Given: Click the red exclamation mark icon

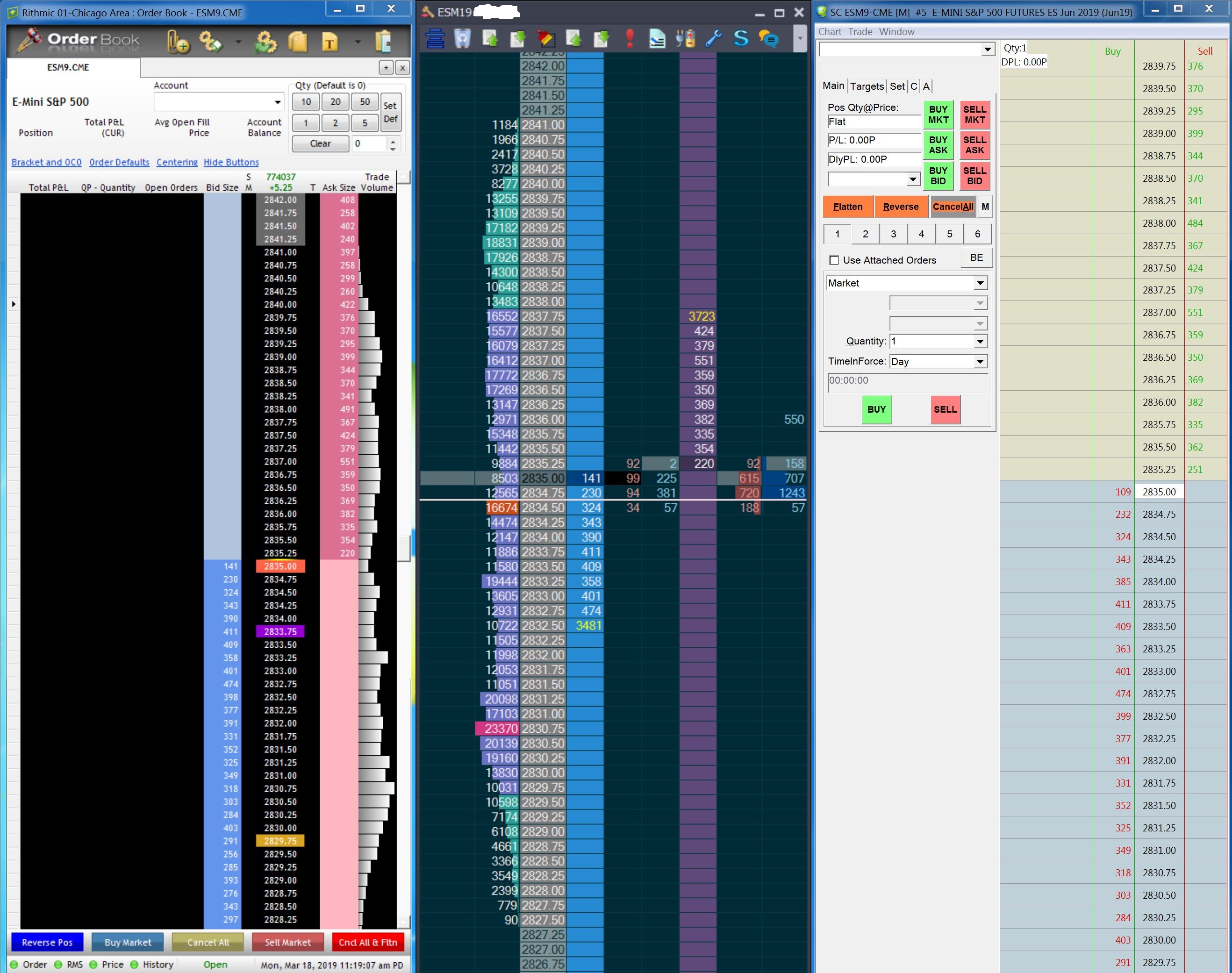Looking at the screenshot, I should click(630, 39).
